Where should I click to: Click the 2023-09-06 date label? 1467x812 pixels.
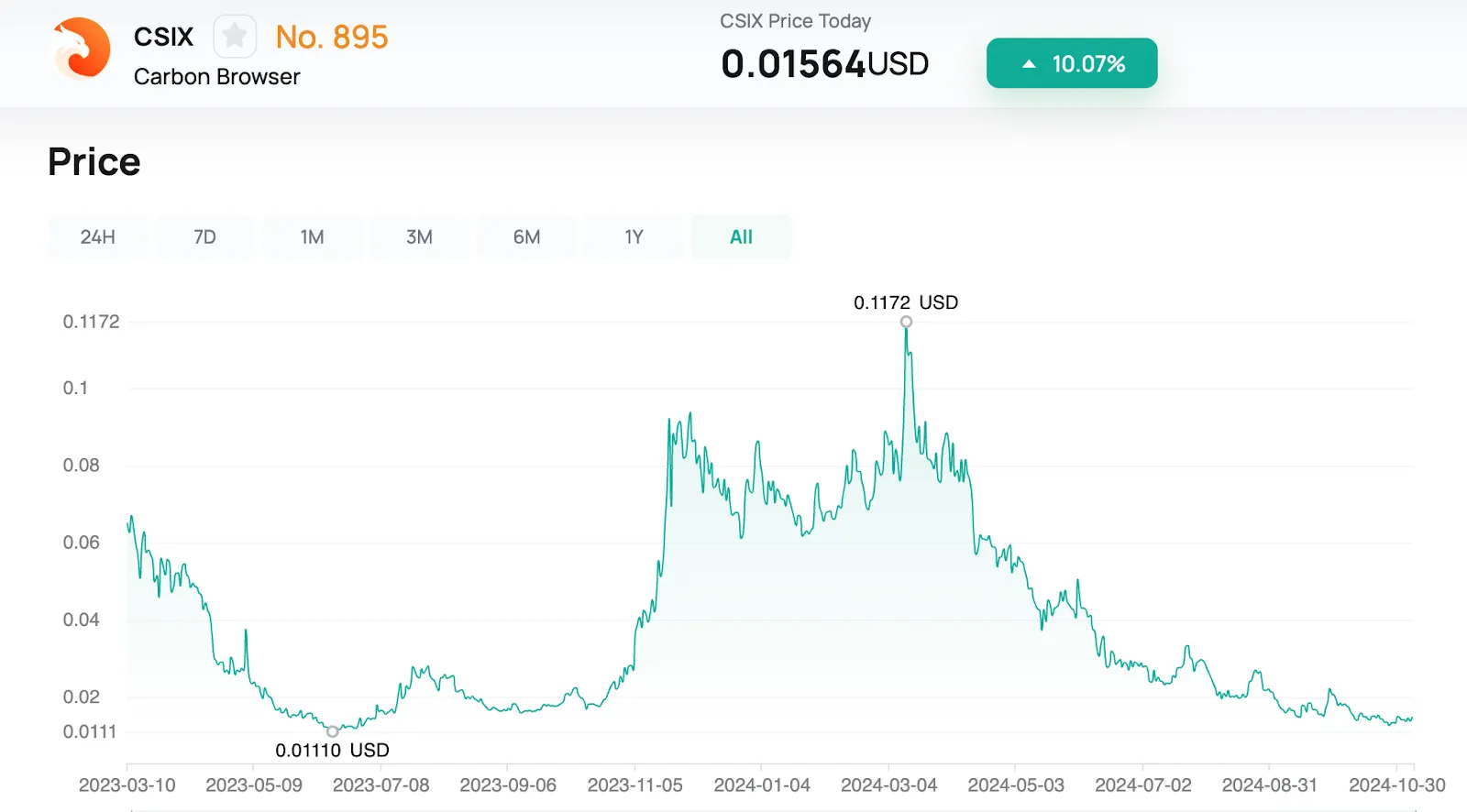point(508,785)
